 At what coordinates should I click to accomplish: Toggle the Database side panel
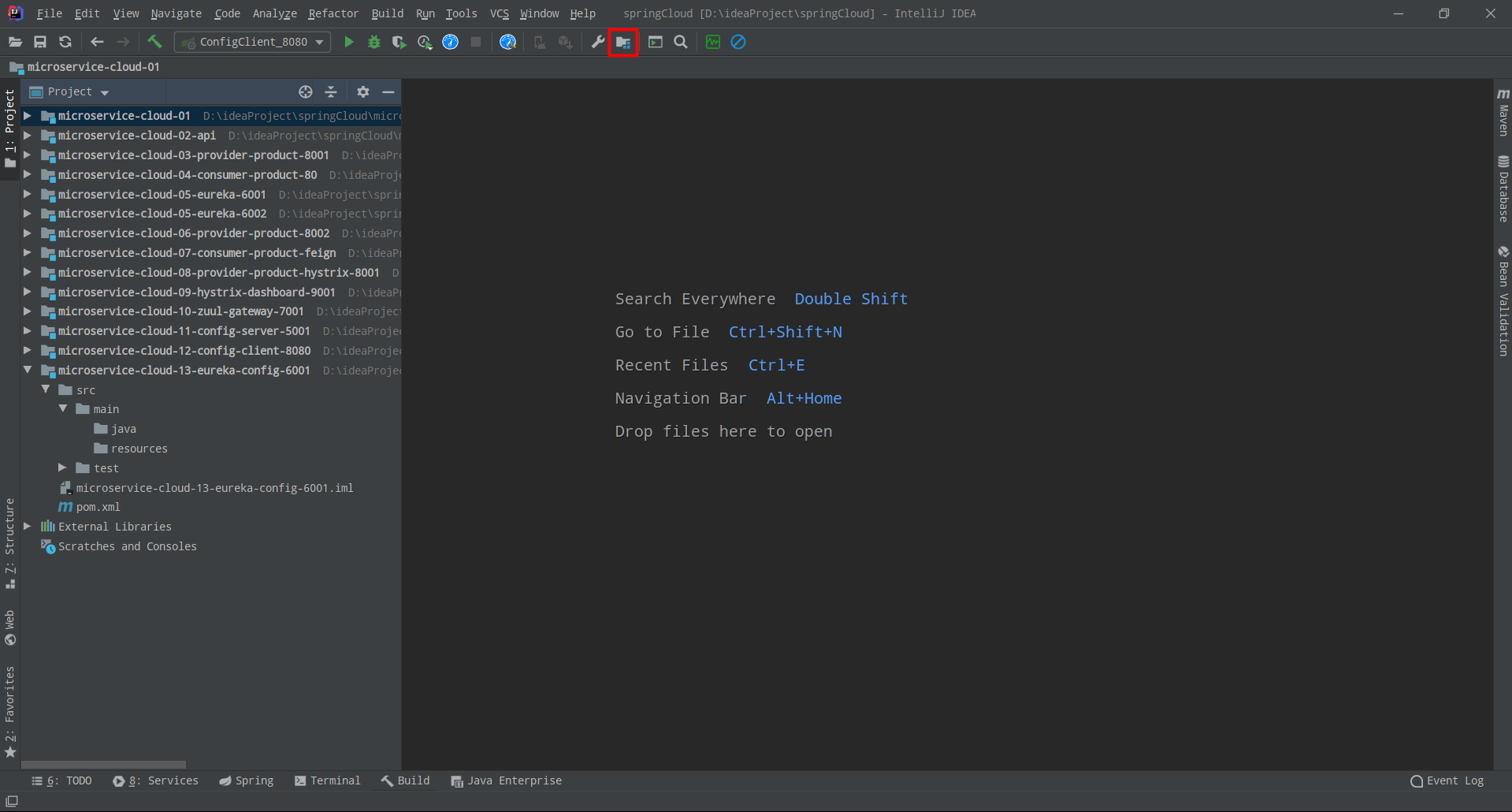tap(1503, 189)
